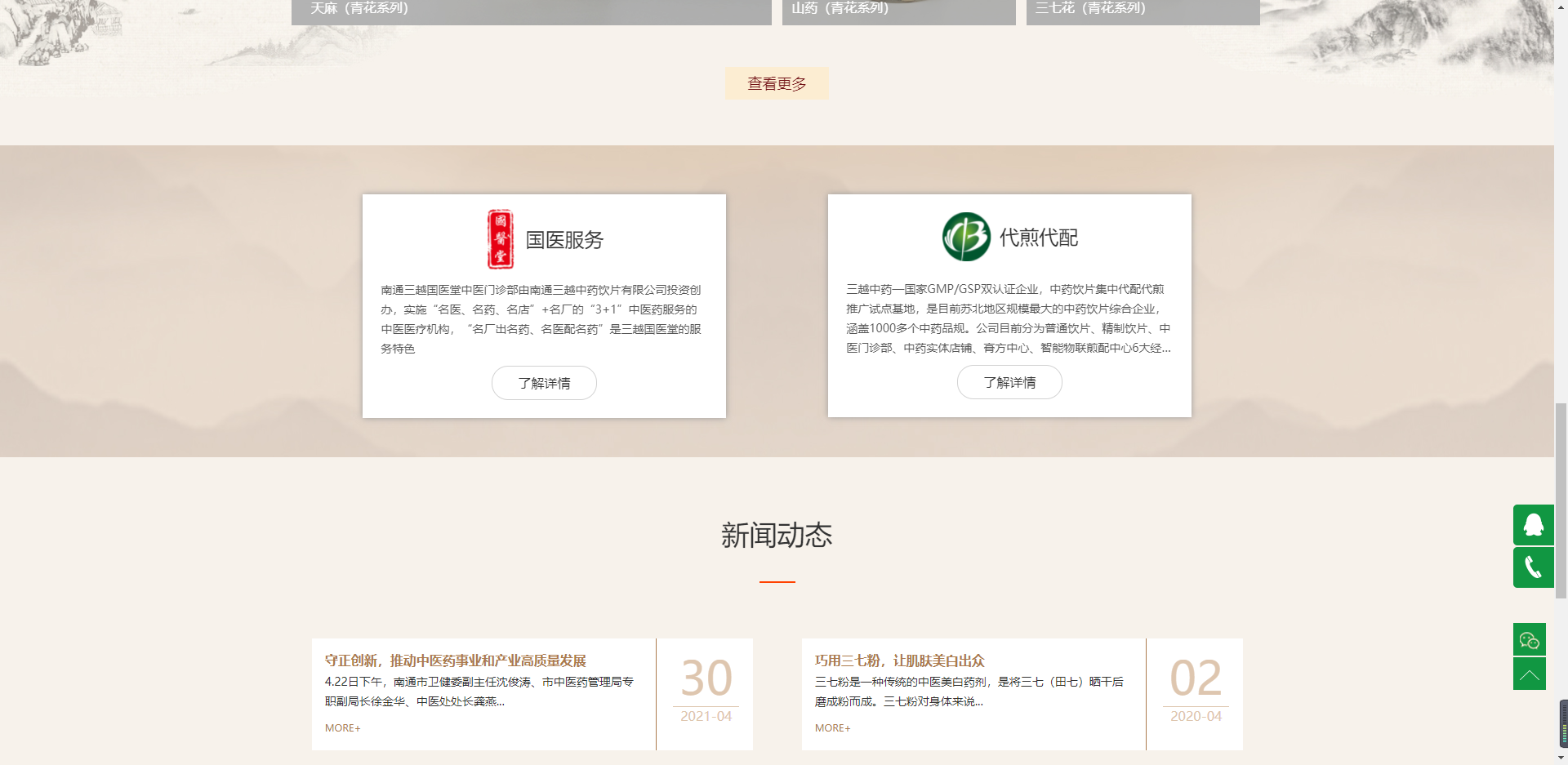Click the green phone contact icon
The image size is (1568, 765).
[1533, 567]
